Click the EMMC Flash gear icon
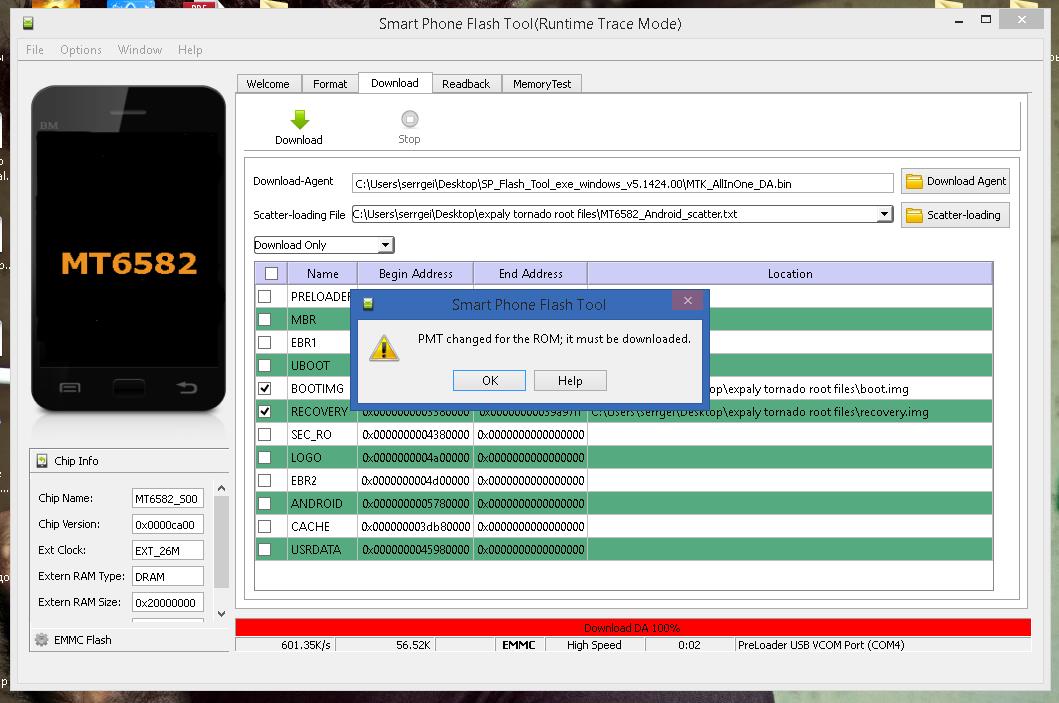This screenshot has width=1059, height=703. click(41, 640)
